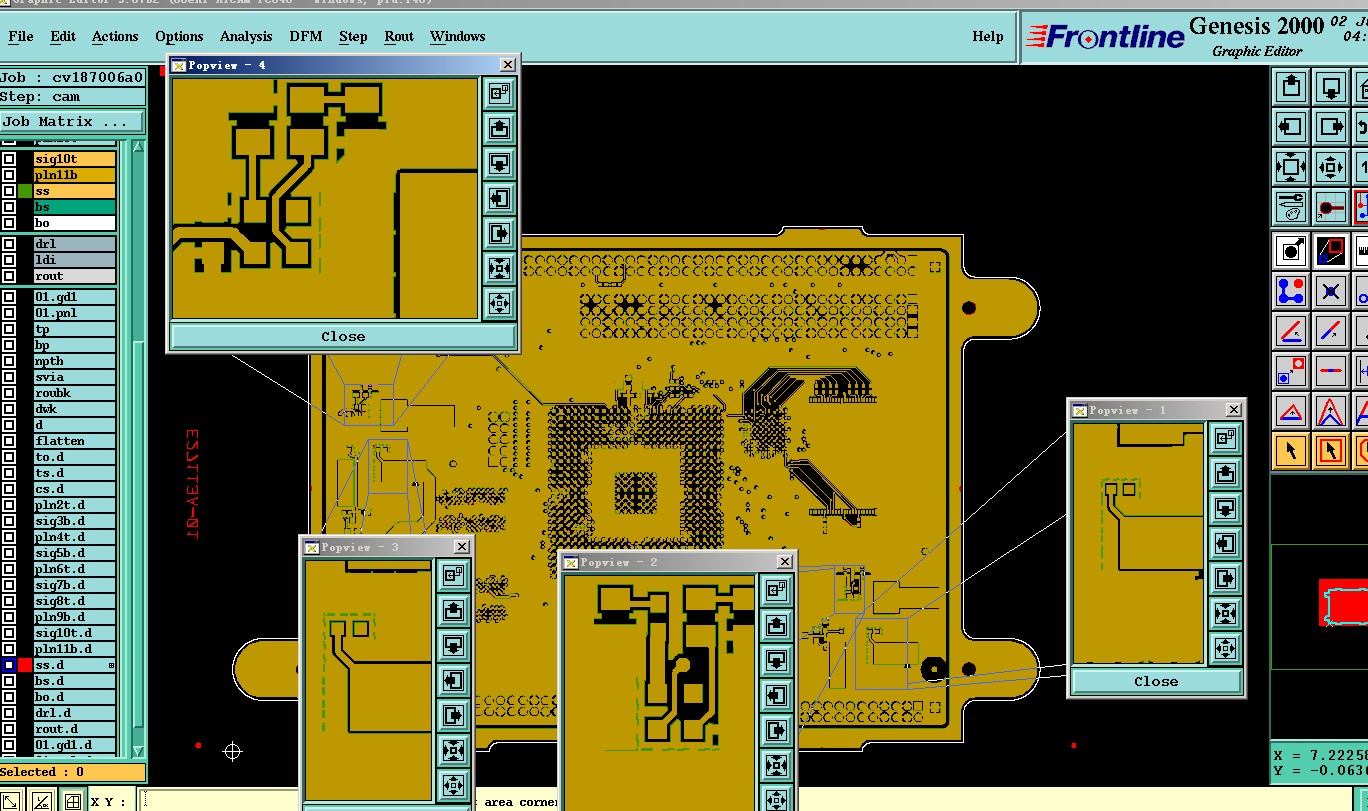Click the green color swatch beside ss
This screenshot has height=811, width=1368.
tap(25, 191)
